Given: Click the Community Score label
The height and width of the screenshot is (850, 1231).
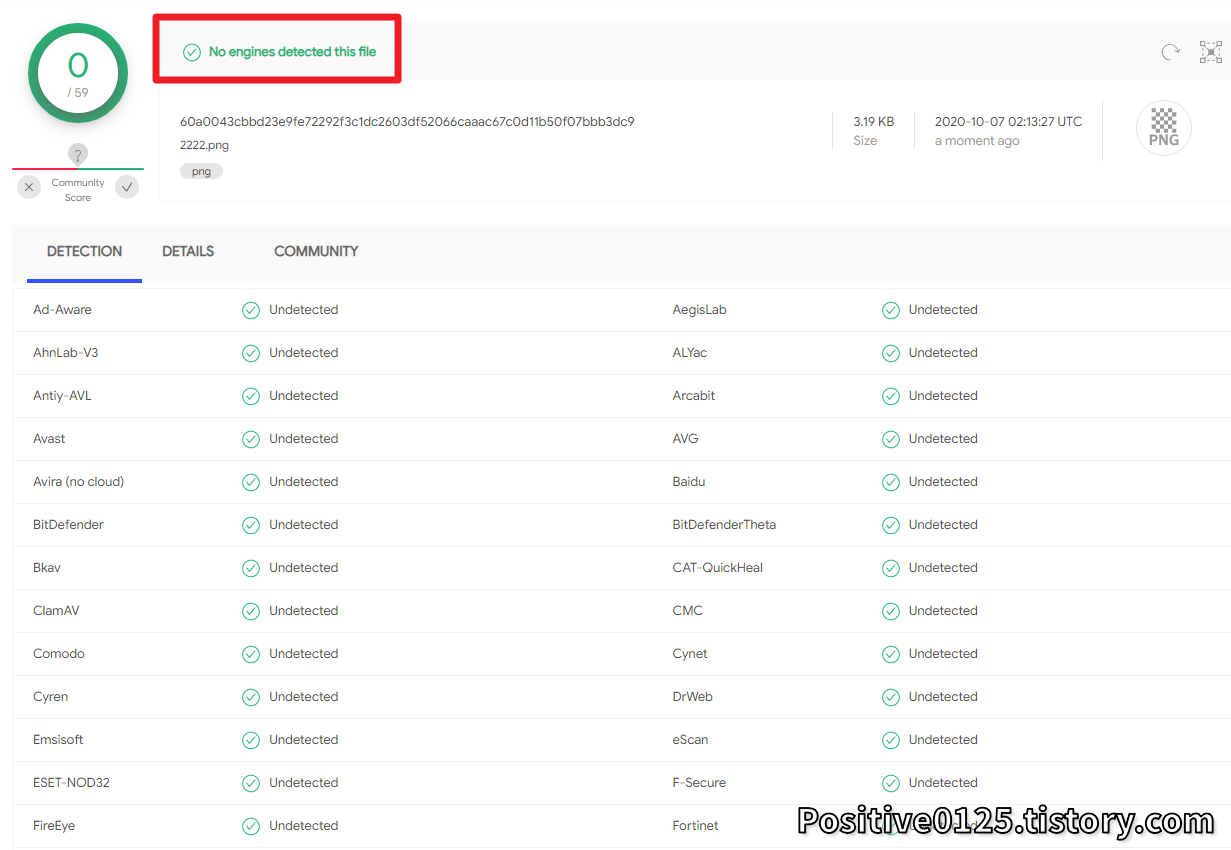Looking at the screenshot, I should [x=78, y=190].
